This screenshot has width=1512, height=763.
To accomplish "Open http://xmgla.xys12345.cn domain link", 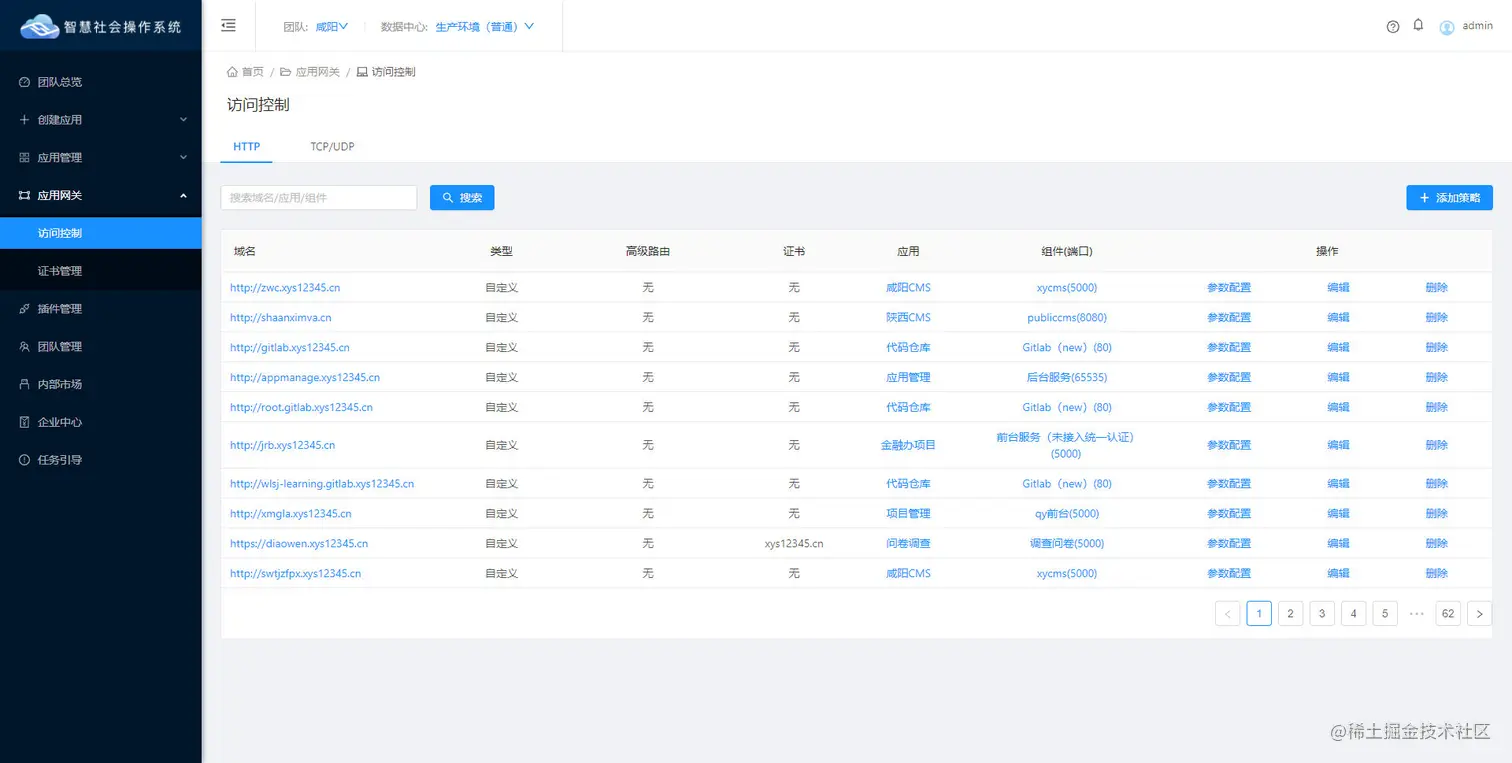I will tap(291, 514).
